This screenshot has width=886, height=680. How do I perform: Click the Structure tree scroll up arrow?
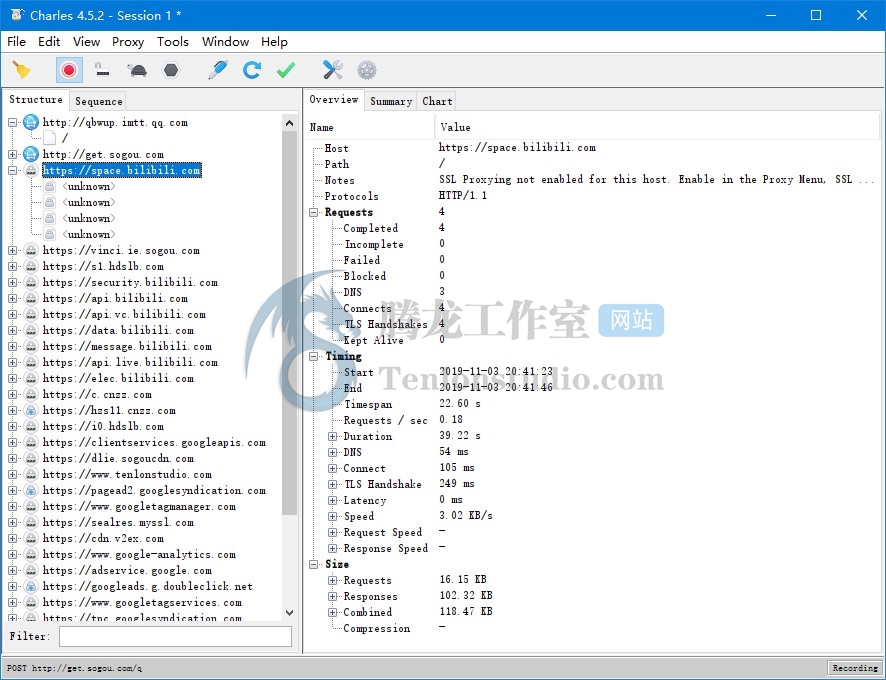click(289, 123)
